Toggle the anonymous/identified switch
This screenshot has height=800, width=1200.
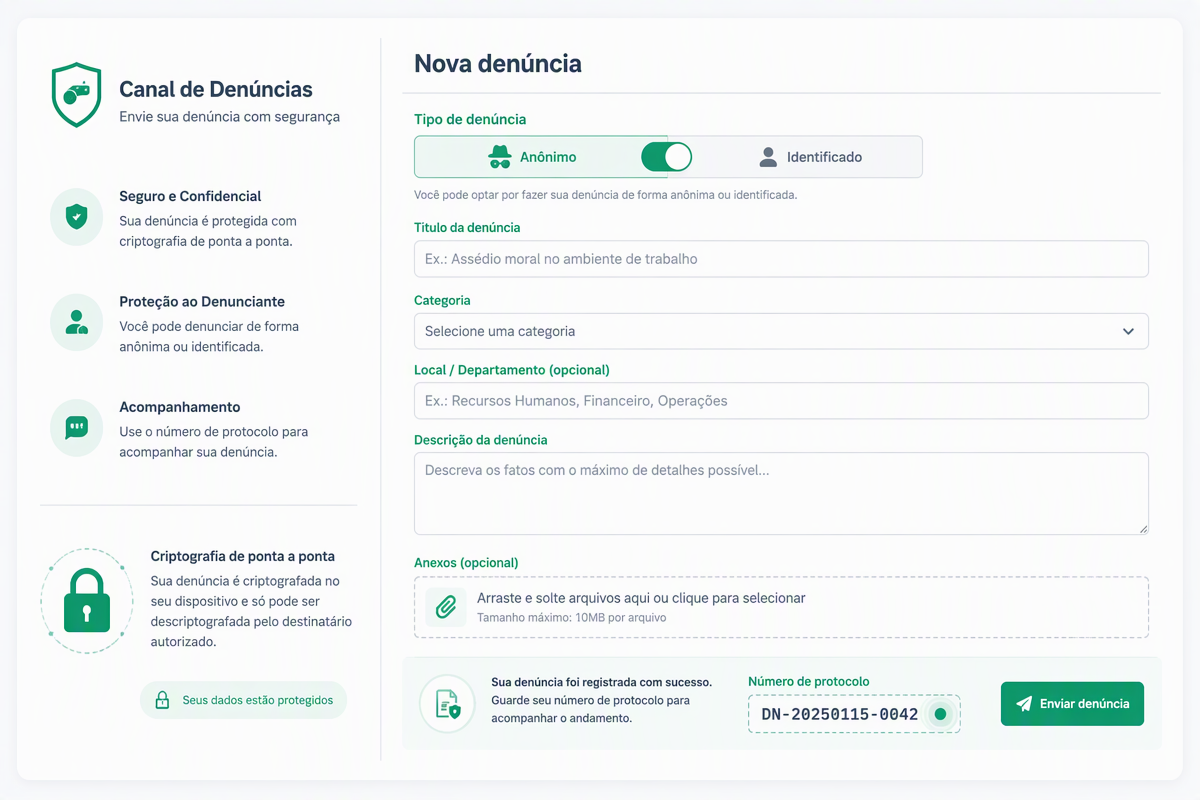pos(667,157)
